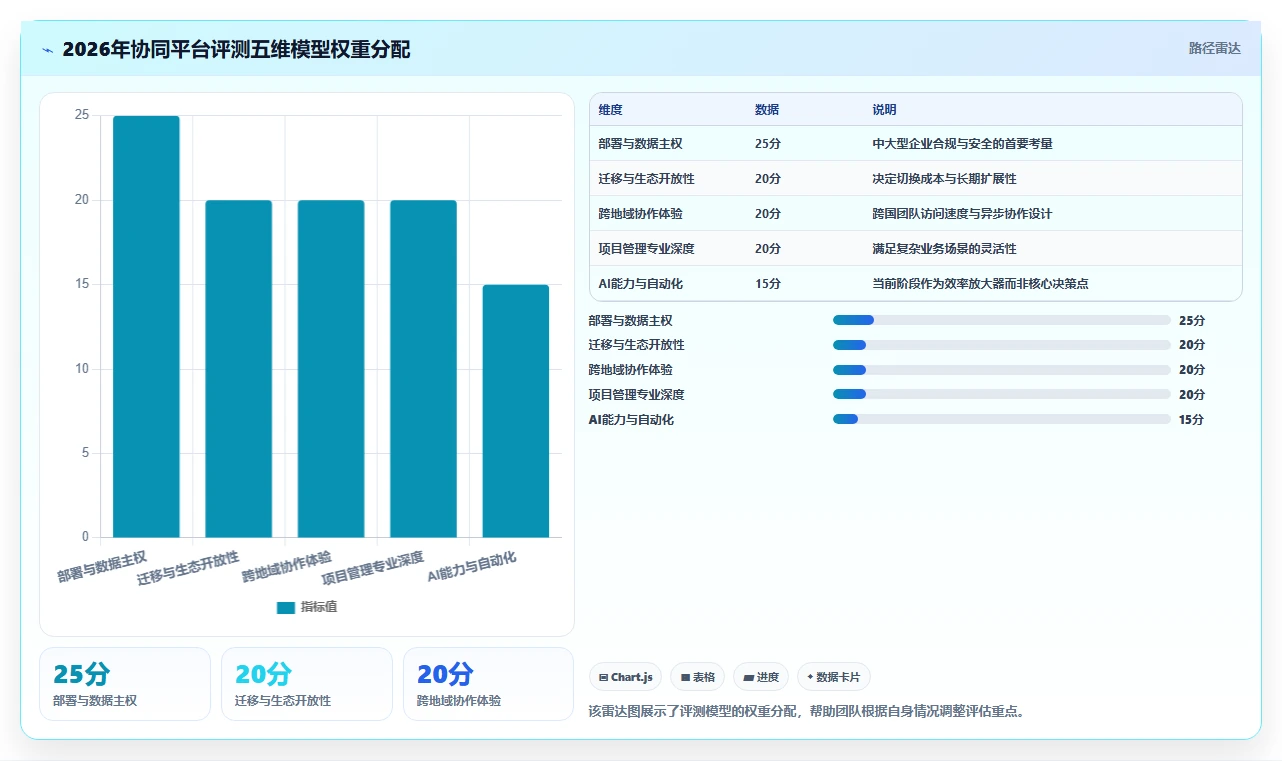Image resolution: width=1282 pixels, height=761 pixels.
Task: Click the 该雷达图展示了评测模型 footer note
Action: (808, 712)
